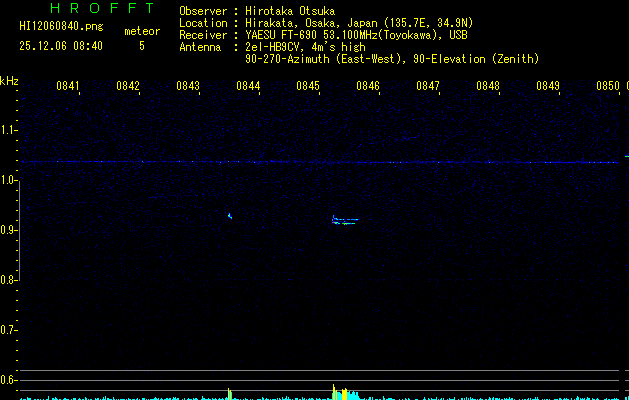Click the observer name Hirotaka Otsuka

298,11
